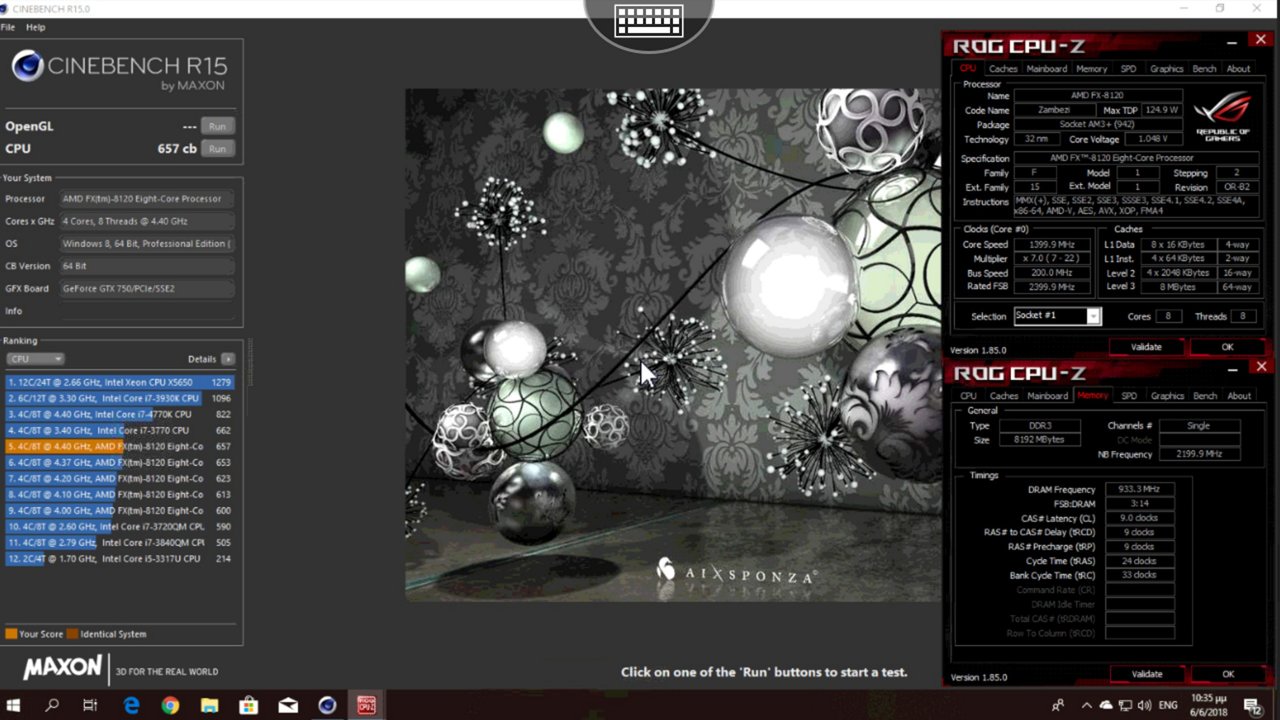
Task: Click the Cinebench taskbar icon
Action: tap(327, 705)
